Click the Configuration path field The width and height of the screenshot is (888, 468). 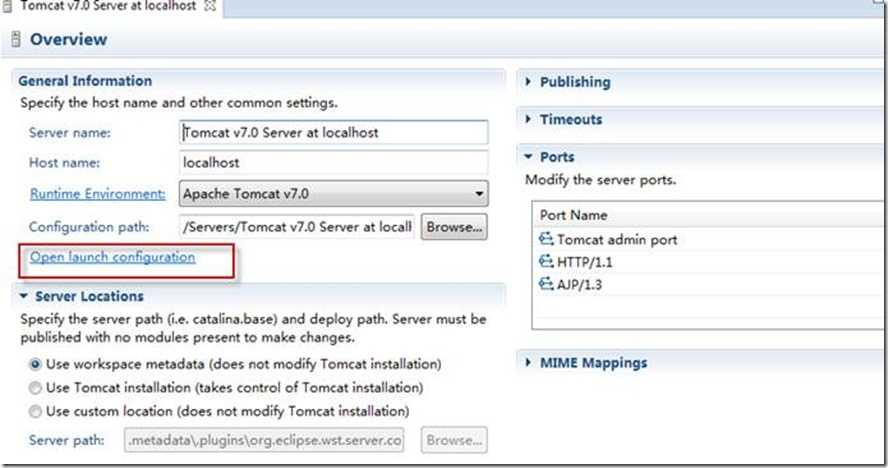click(297, 227)
